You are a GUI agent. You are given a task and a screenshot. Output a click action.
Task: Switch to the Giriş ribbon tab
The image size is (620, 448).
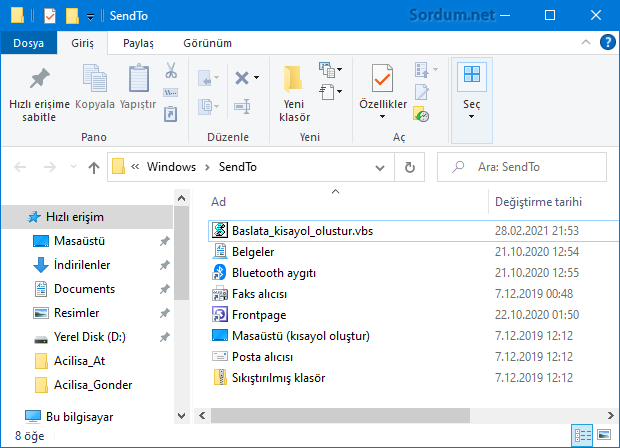pyautogui.click(x=82, y=43)
